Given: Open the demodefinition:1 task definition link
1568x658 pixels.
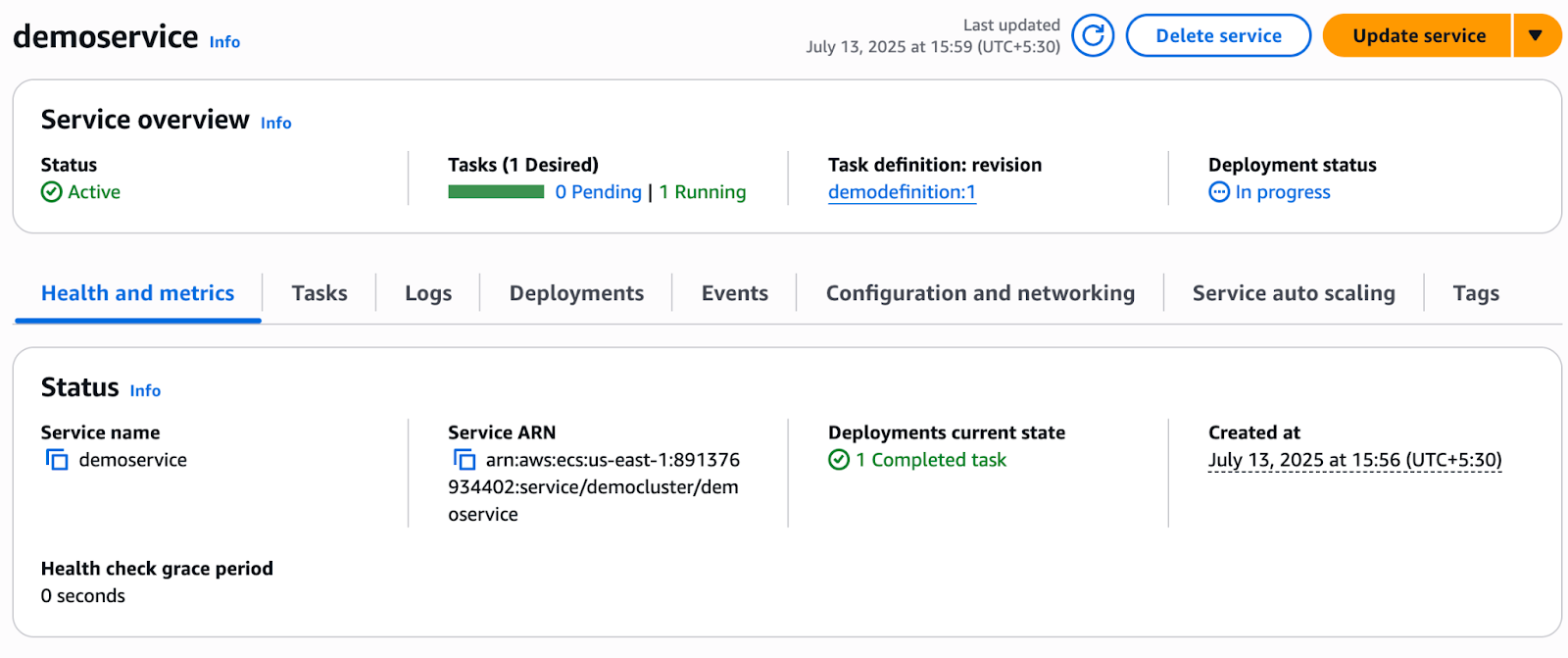Looking at the screenshot, I should [902, 192].
